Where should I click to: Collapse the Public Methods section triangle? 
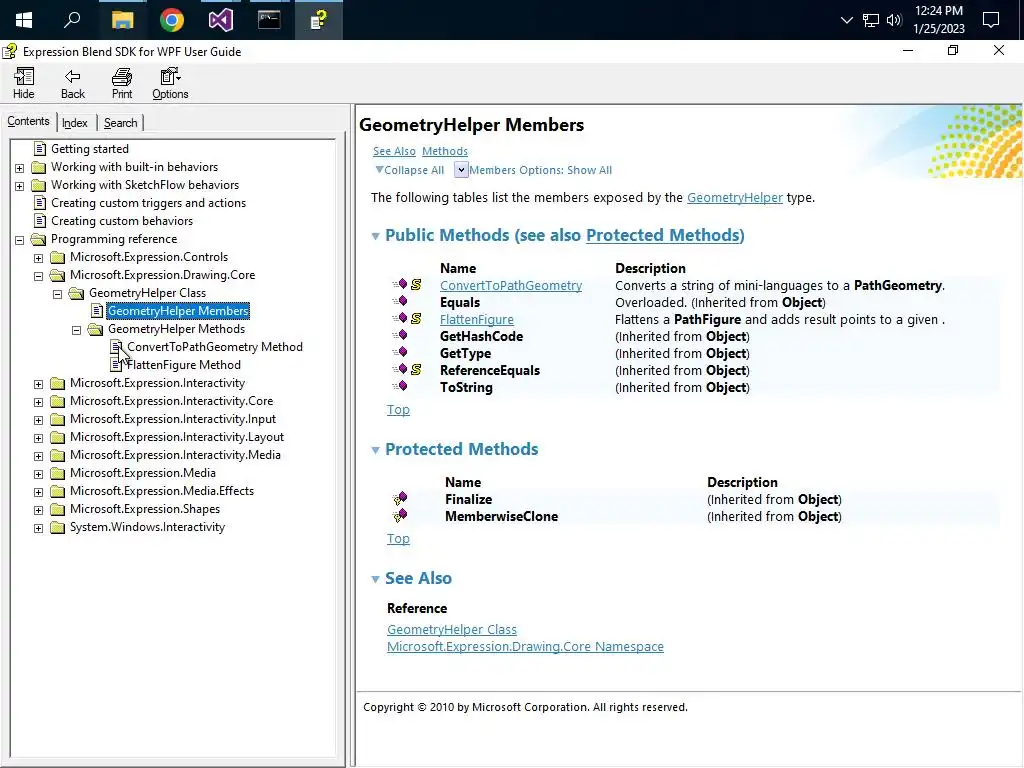tap(376, 236)
